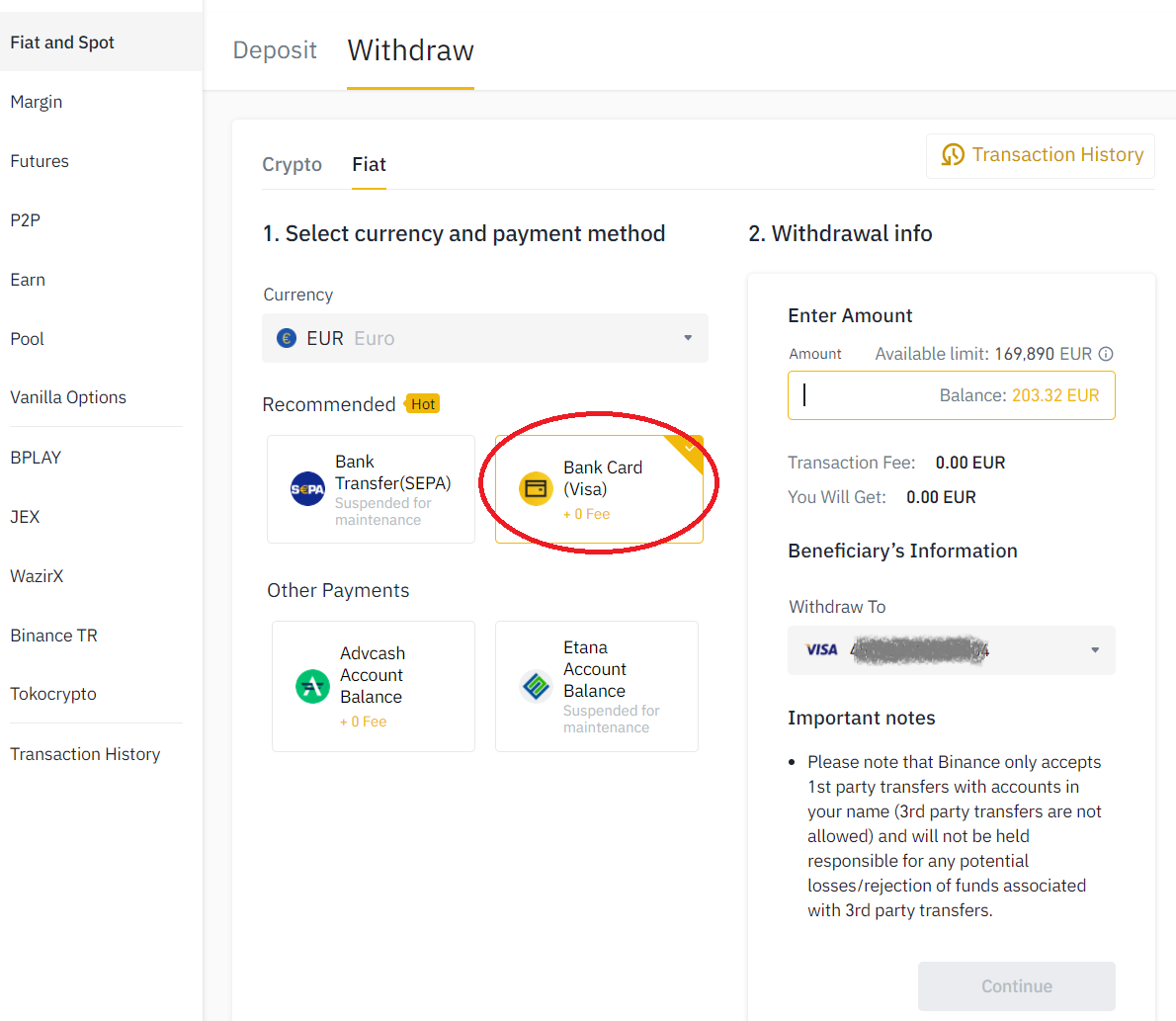Select Advcash Account Balance payment
The image size is (1176, 1021).
pyautogui.click(x=373, y=686)
